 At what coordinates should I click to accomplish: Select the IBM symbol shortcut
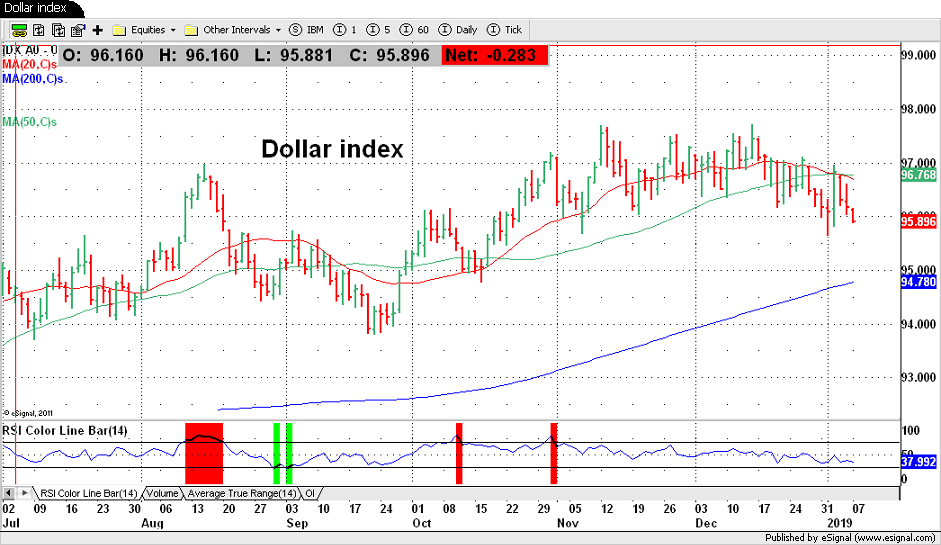[x=306, y=29]
